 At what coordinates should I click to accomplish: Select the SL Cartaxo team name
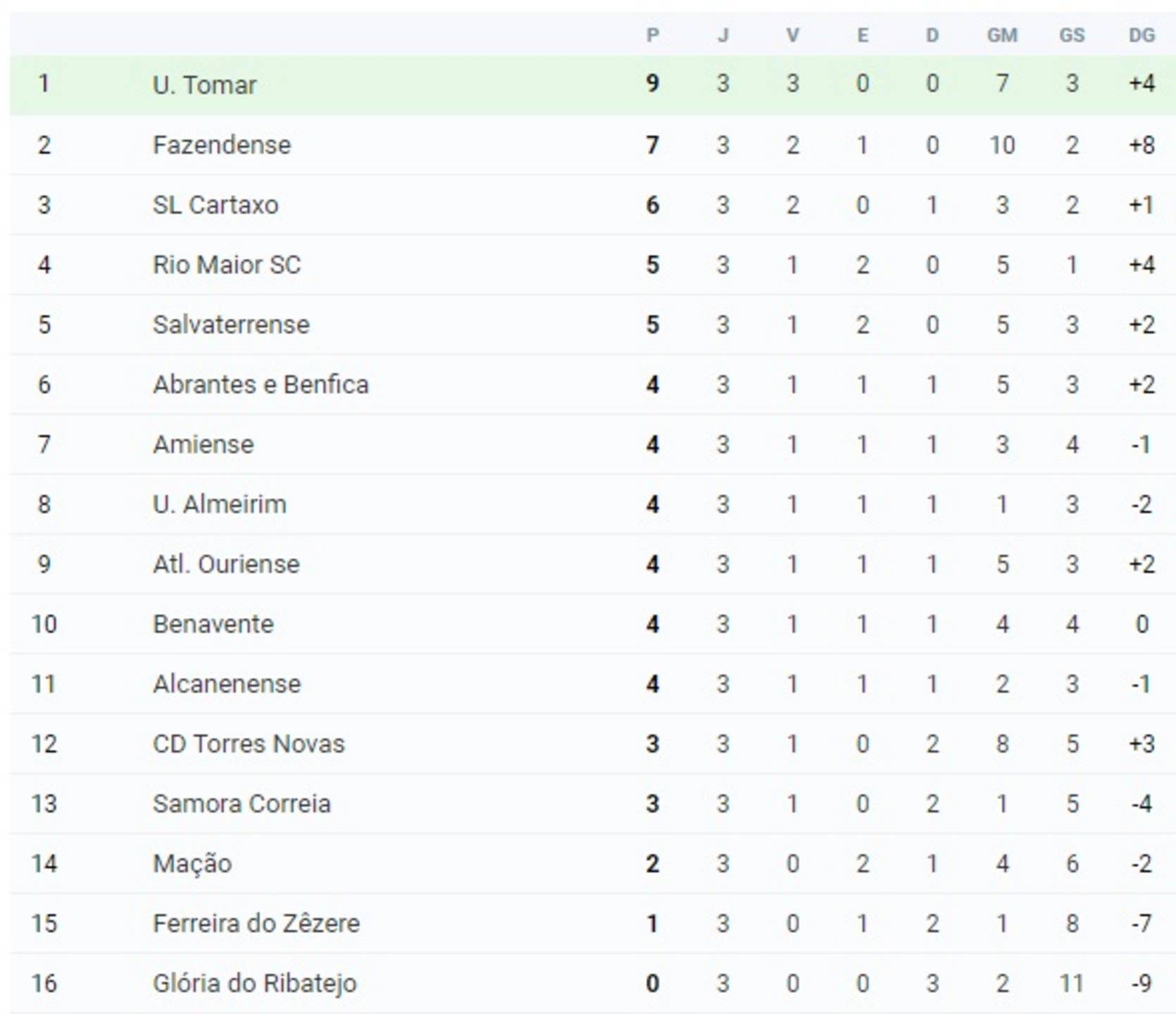point(215,205)
